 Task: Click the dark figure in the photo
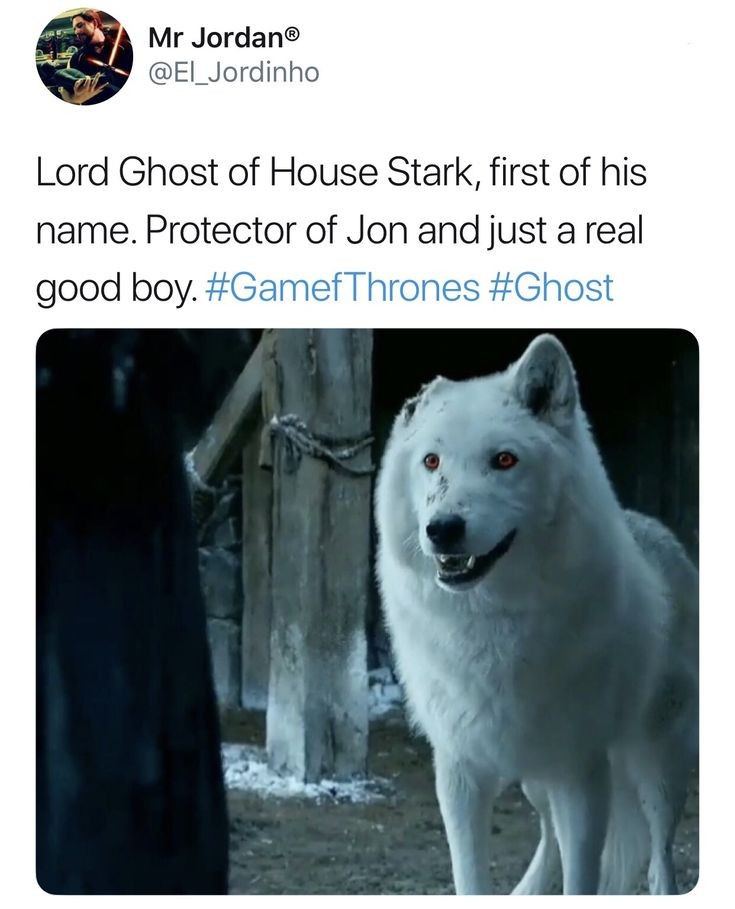[x=120, y=620]
